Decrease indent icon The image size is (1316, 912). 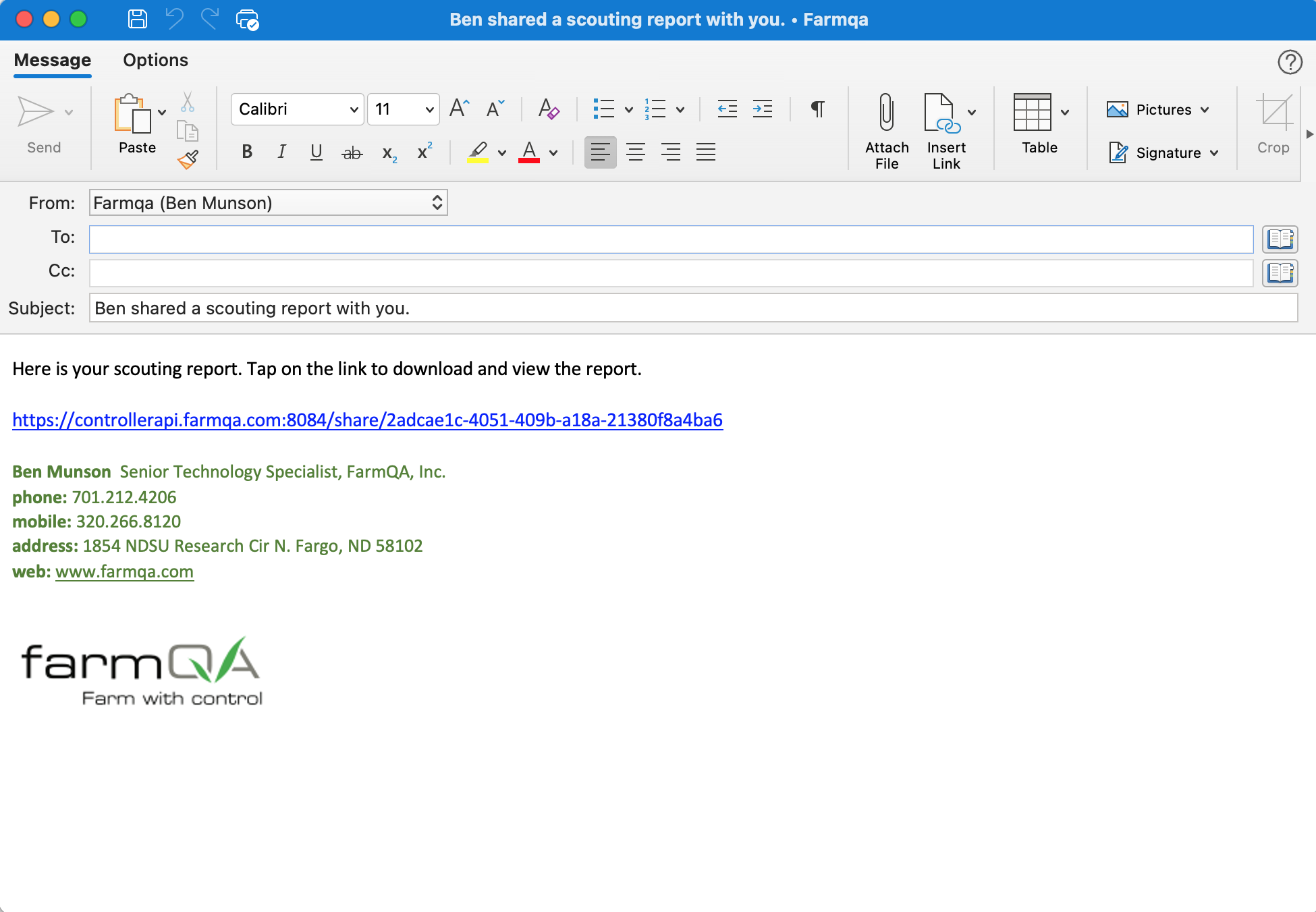[x=727, y=109]
